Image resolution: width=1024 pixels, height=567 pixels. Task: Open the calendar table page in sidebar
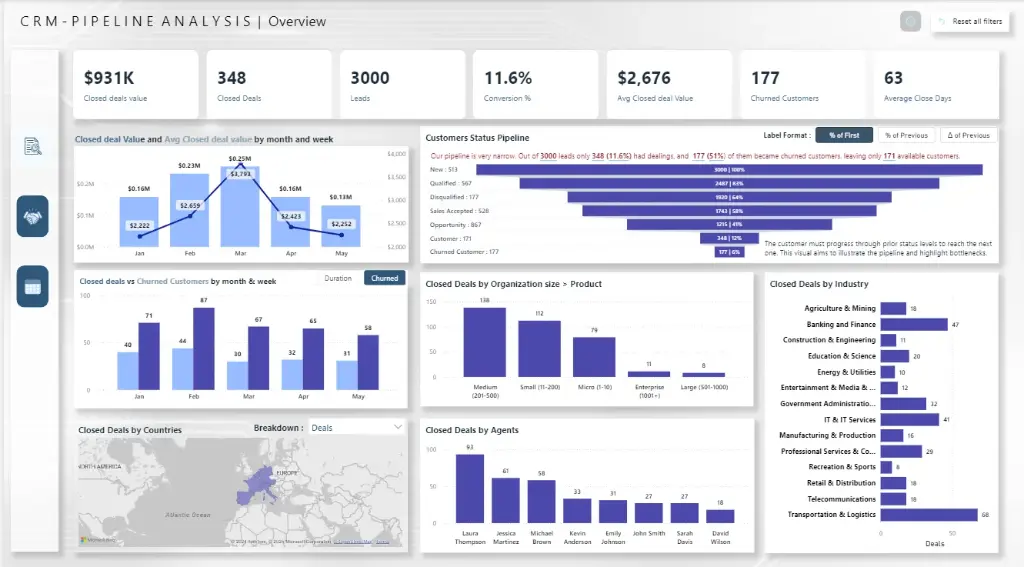pyautogui.click(x=33, y=286)
